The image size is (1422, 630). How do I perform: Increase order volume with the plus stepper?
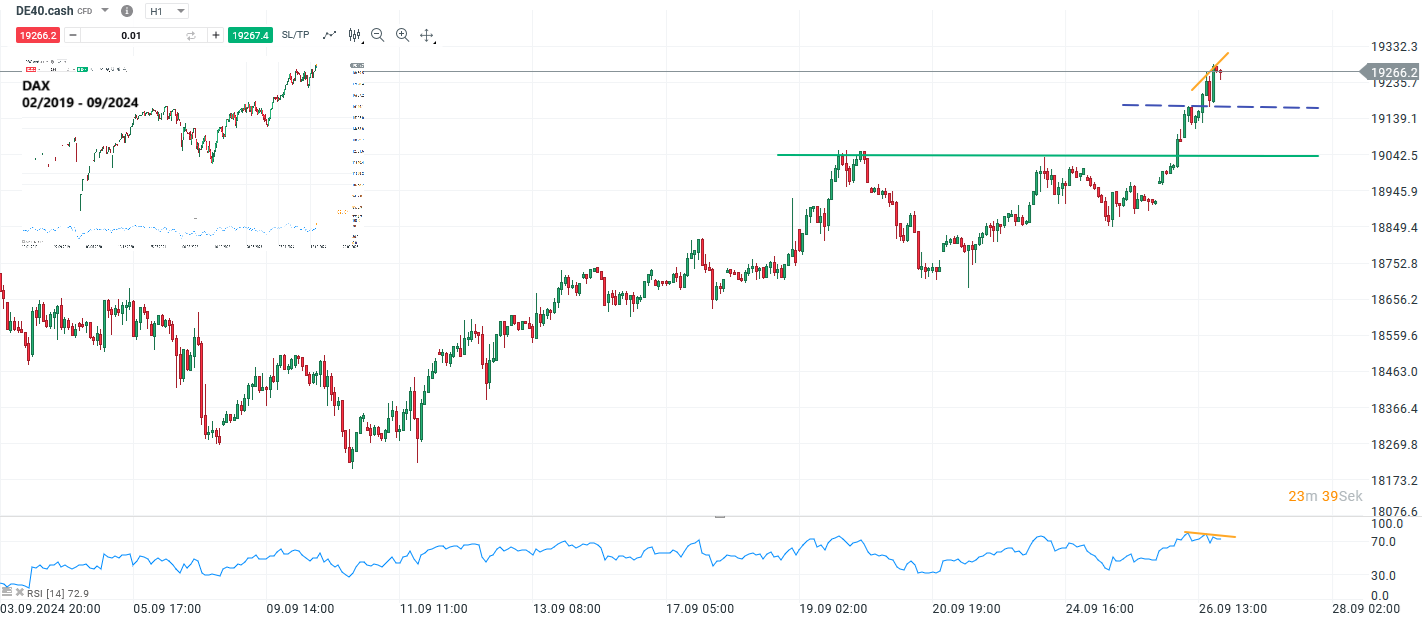(215, 35)
